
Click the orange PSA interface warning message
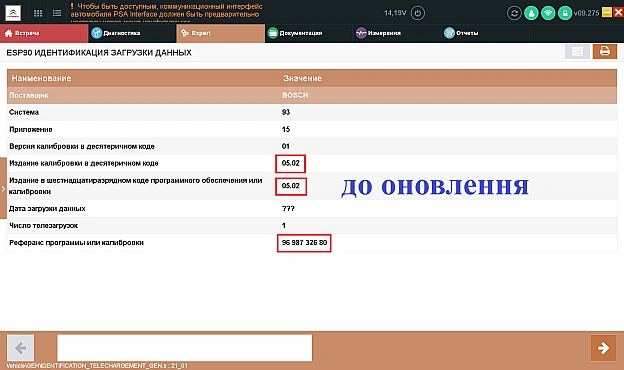coord(166,12)
